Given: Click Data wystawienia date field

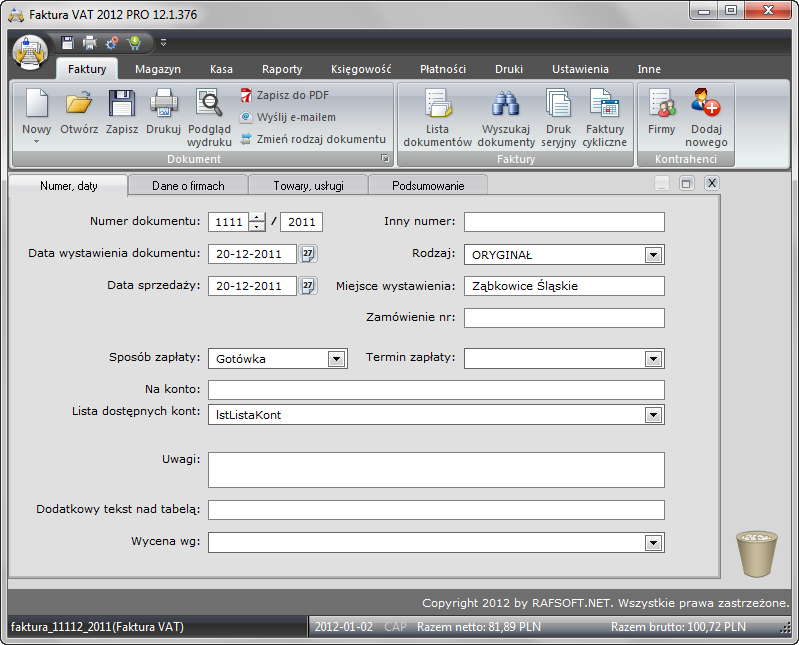Looking at the screenshot, I should click(x=252, y=254).
